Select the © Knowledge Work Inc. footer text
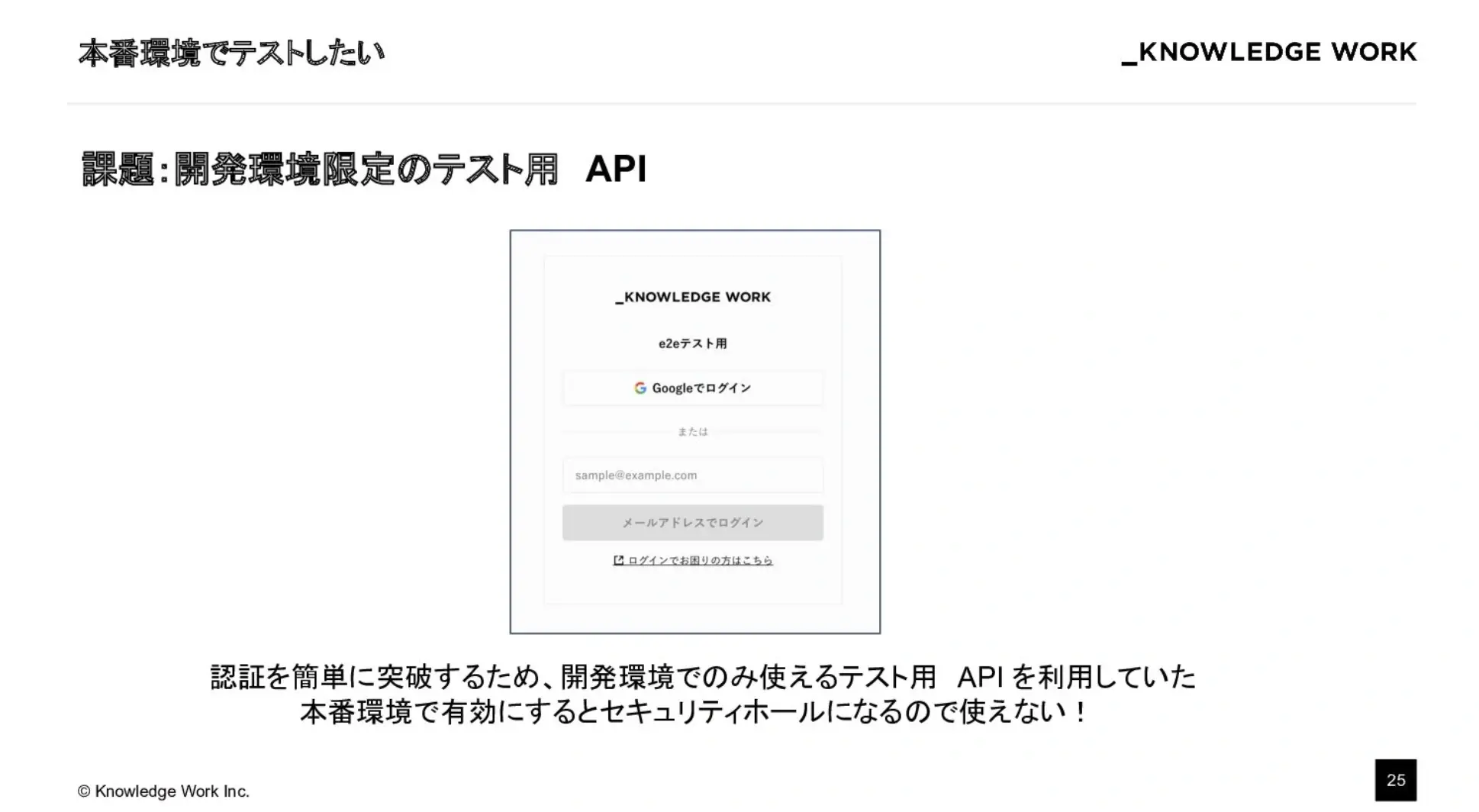This screenshot has width=1479, height=812. point(163,791)
